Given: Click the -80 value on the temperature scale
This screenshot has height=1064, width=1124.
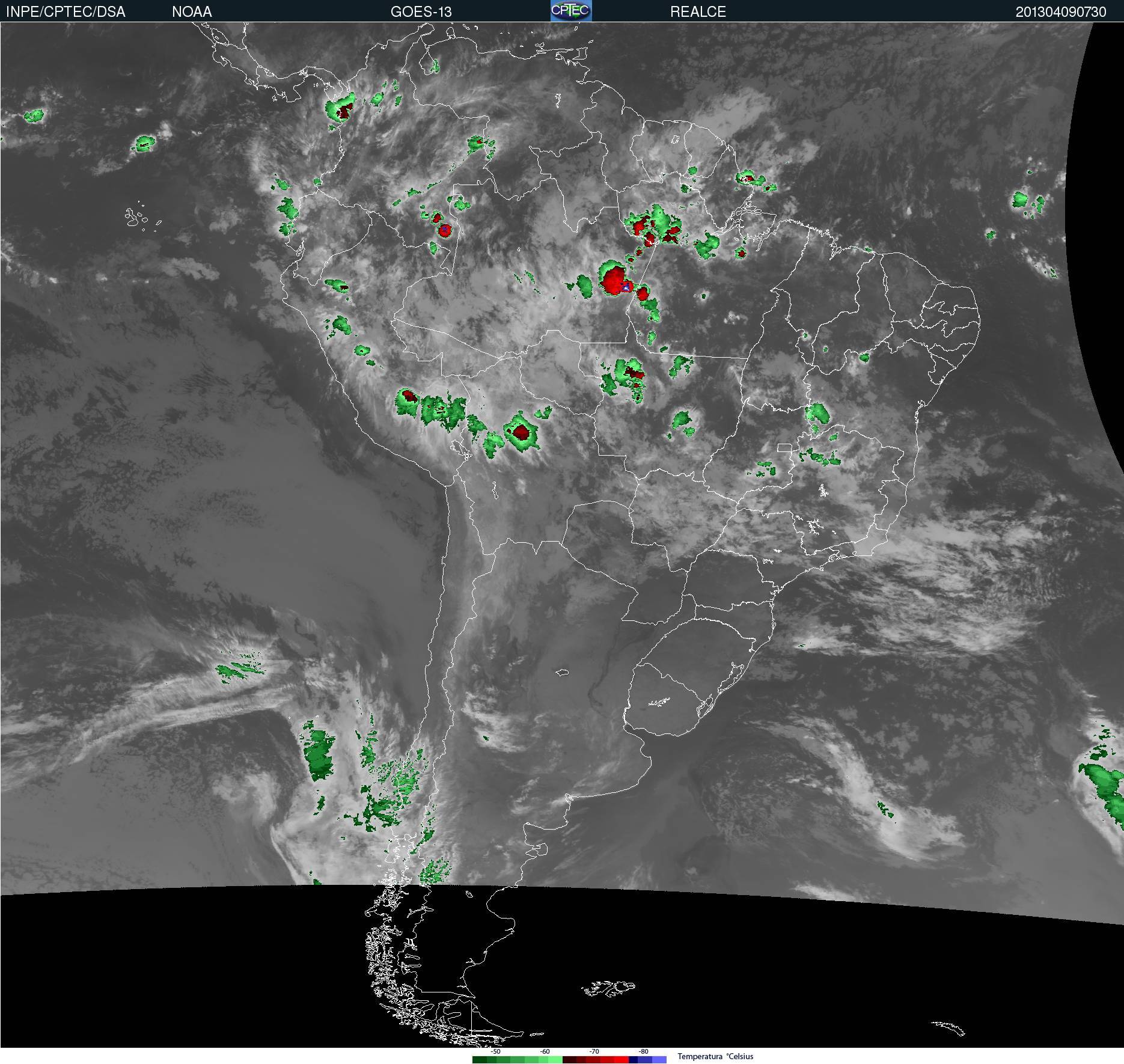Looking at the screenshot, I should click(x=643, y=1051).
